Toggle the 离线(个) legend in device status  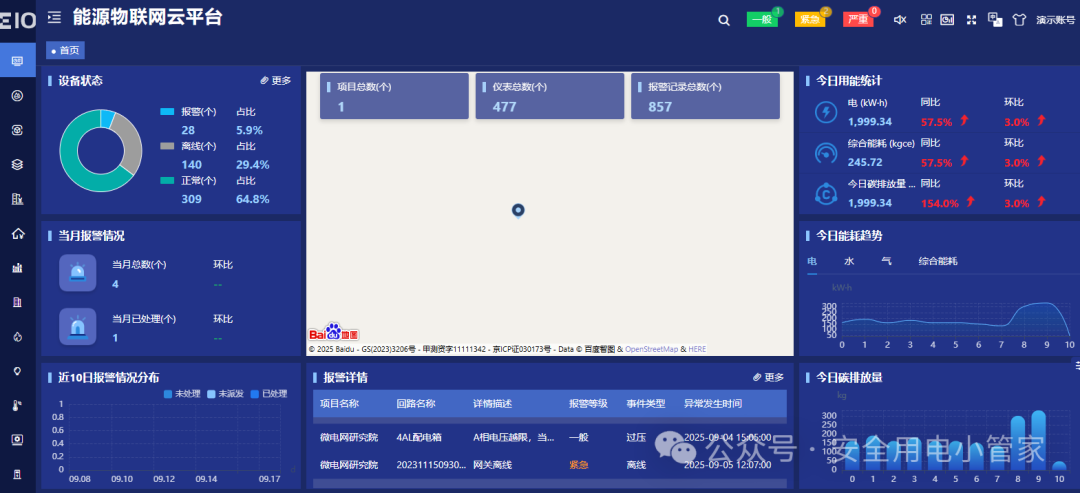point(189,146)
